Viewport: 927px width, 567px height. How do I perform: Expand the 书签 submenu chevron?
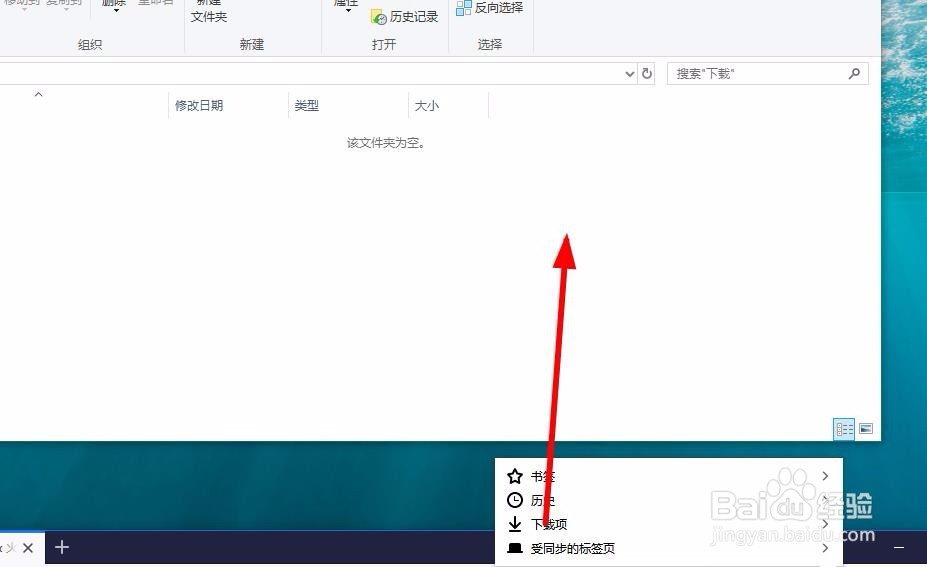825,476
